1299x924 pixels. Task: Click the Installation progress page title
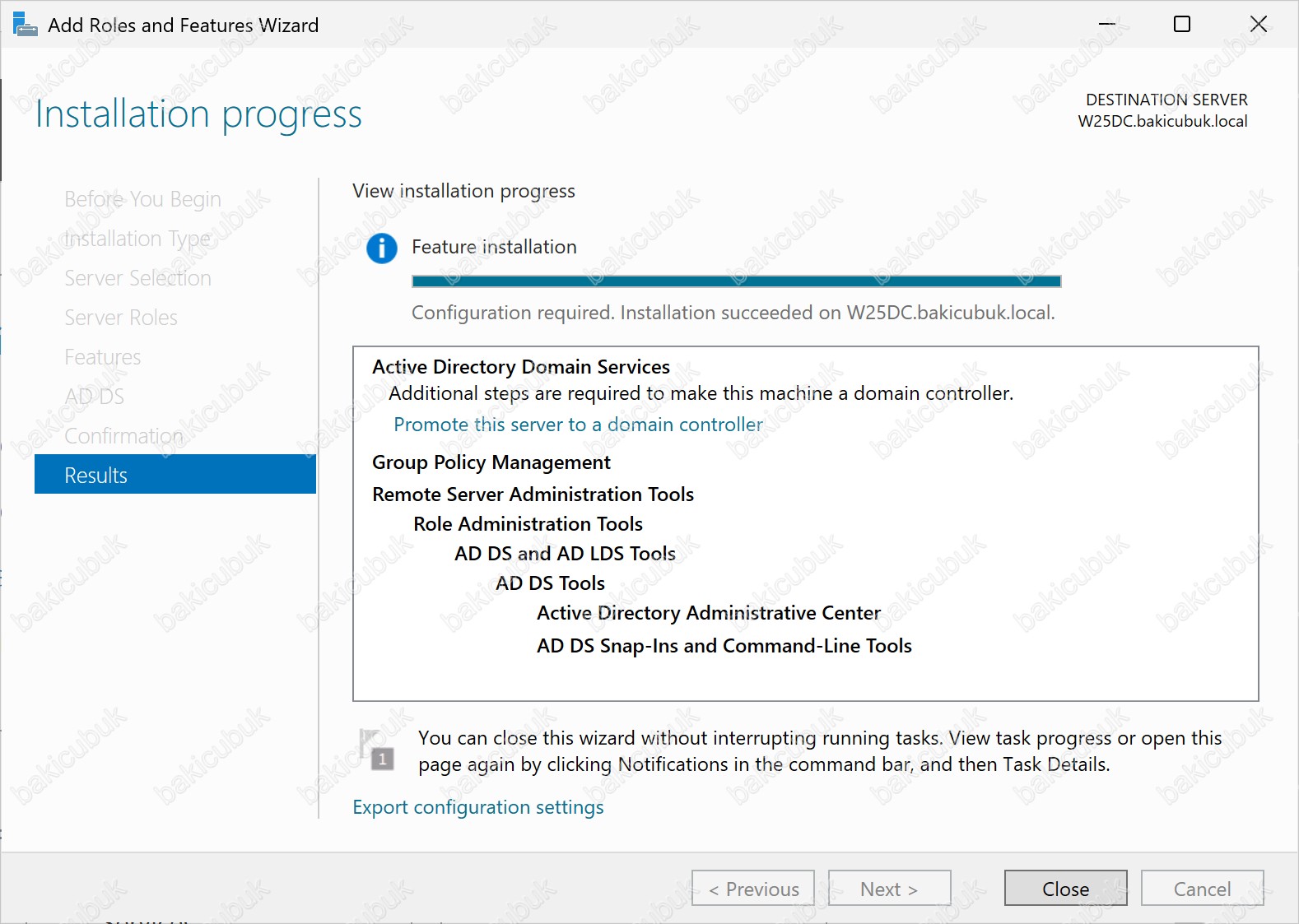pyautogui.click(x=198, y=114)
